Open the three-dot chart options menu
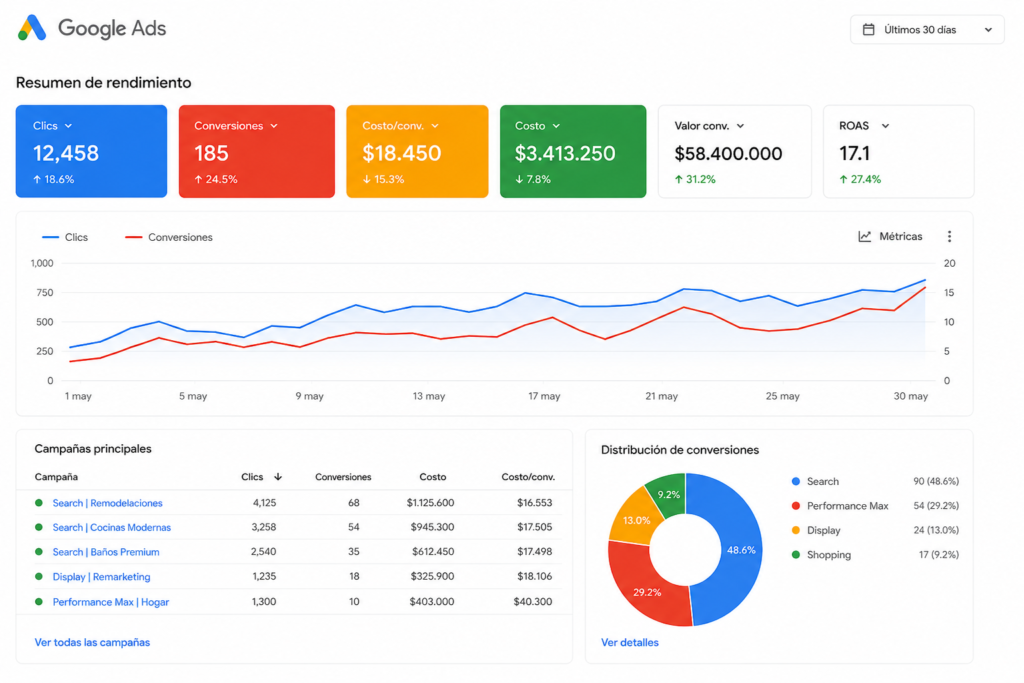The height and width of the screenshot is (683, 1024). tap(949, 236)
